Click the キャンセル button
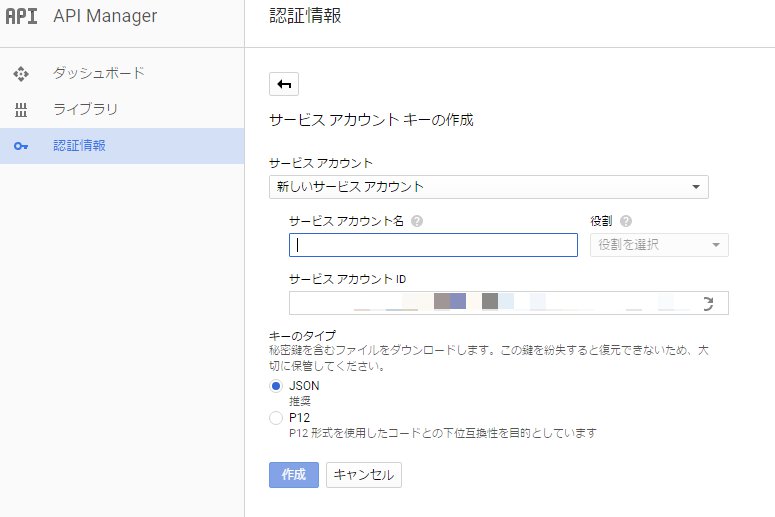The width and height of the screenshot is (775, 517). coord(364,475)
